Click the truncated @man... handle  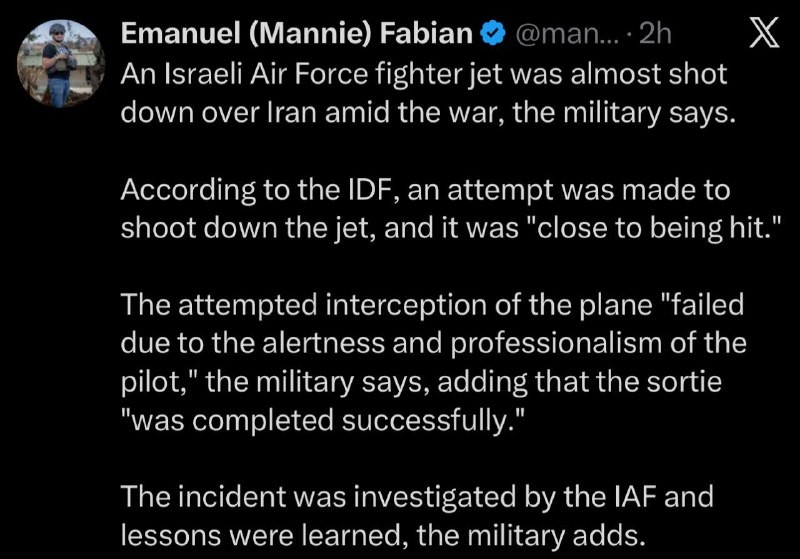pyautogui.click(x=565, y=36)
